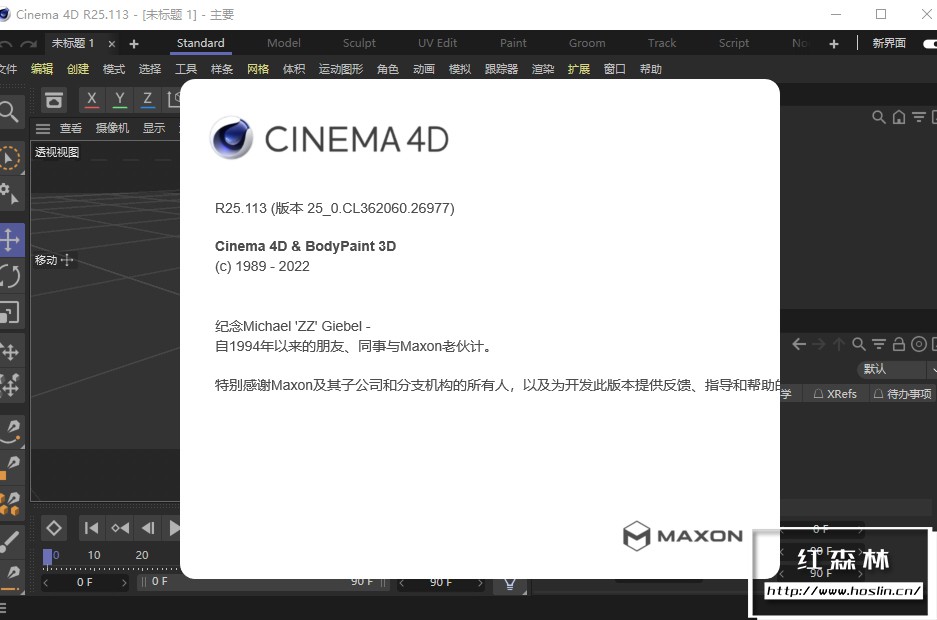Add a new document with plus button
Screen dimensions: 937x620
[134, 44]
